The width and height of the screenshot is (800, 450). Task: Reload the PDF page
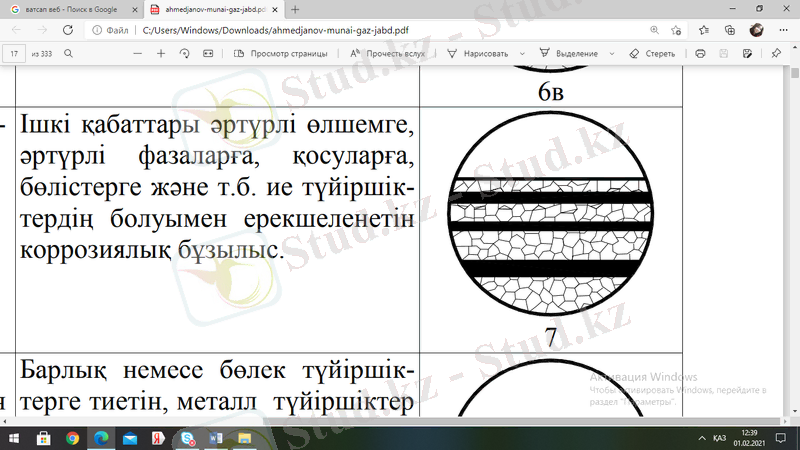tap(67, 30)
